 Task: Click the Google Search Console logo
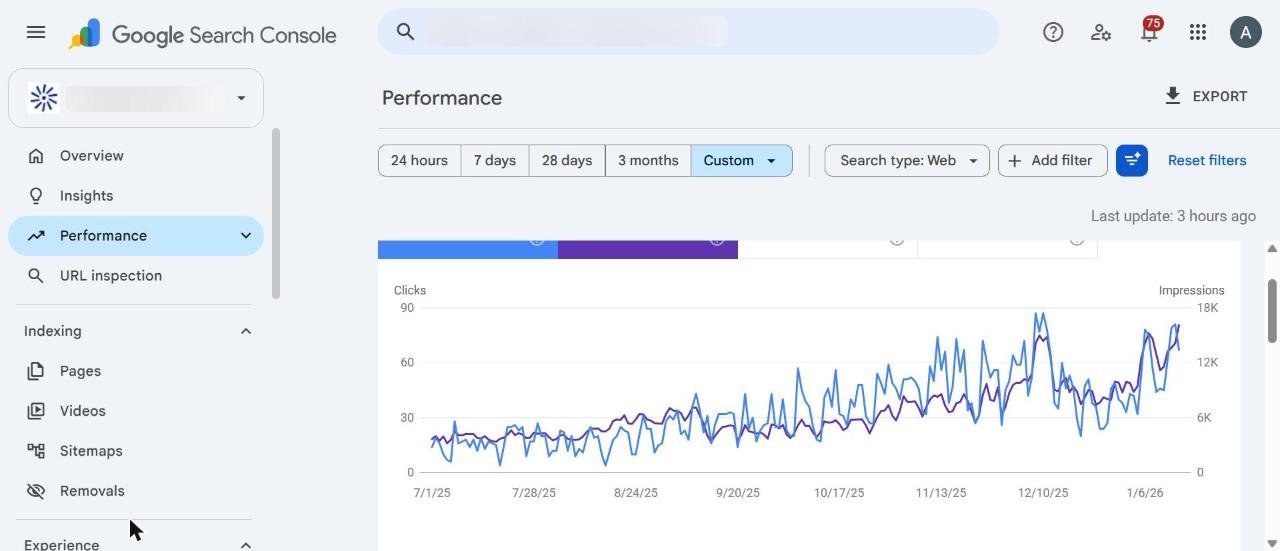[x=203, y=35]
